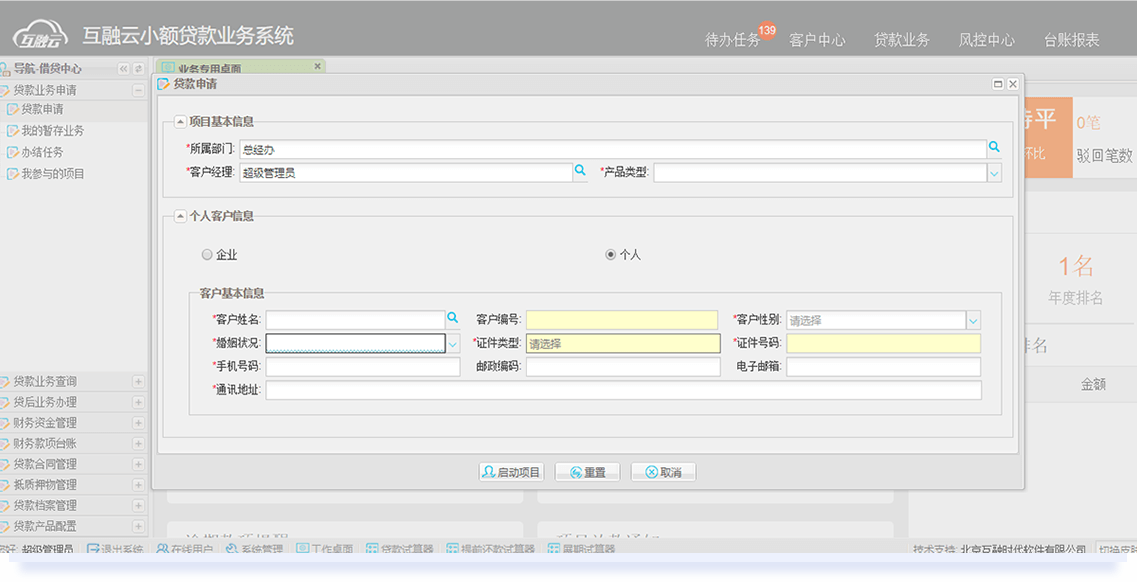1137x582 pixels.
Task: Open the 风控中心 top menu
Action: point(986,40)
